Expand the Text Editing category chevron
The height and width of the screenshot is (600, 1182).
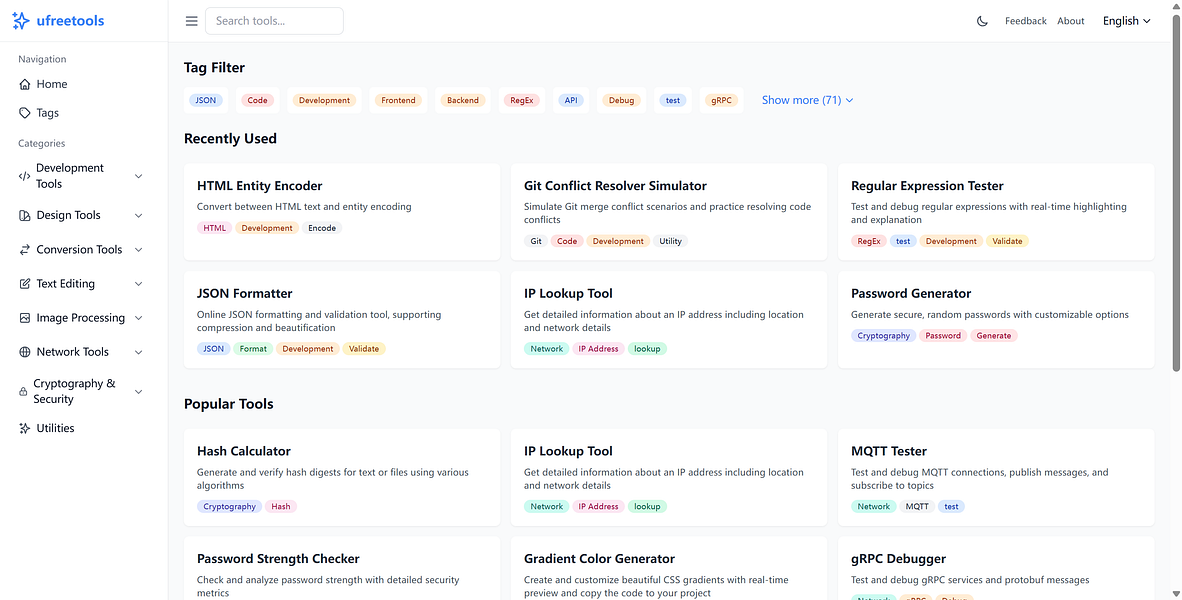pos(138,283)
